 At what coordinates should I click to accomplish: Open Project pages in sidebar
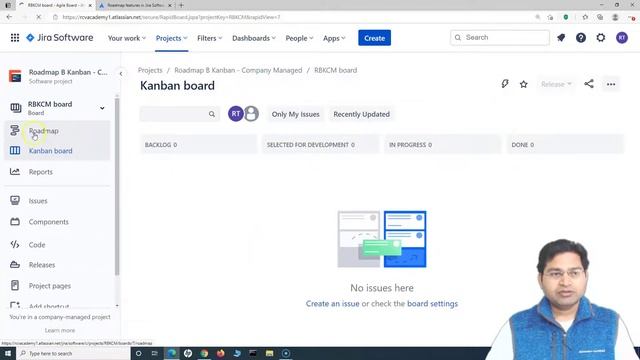(58, 286)
